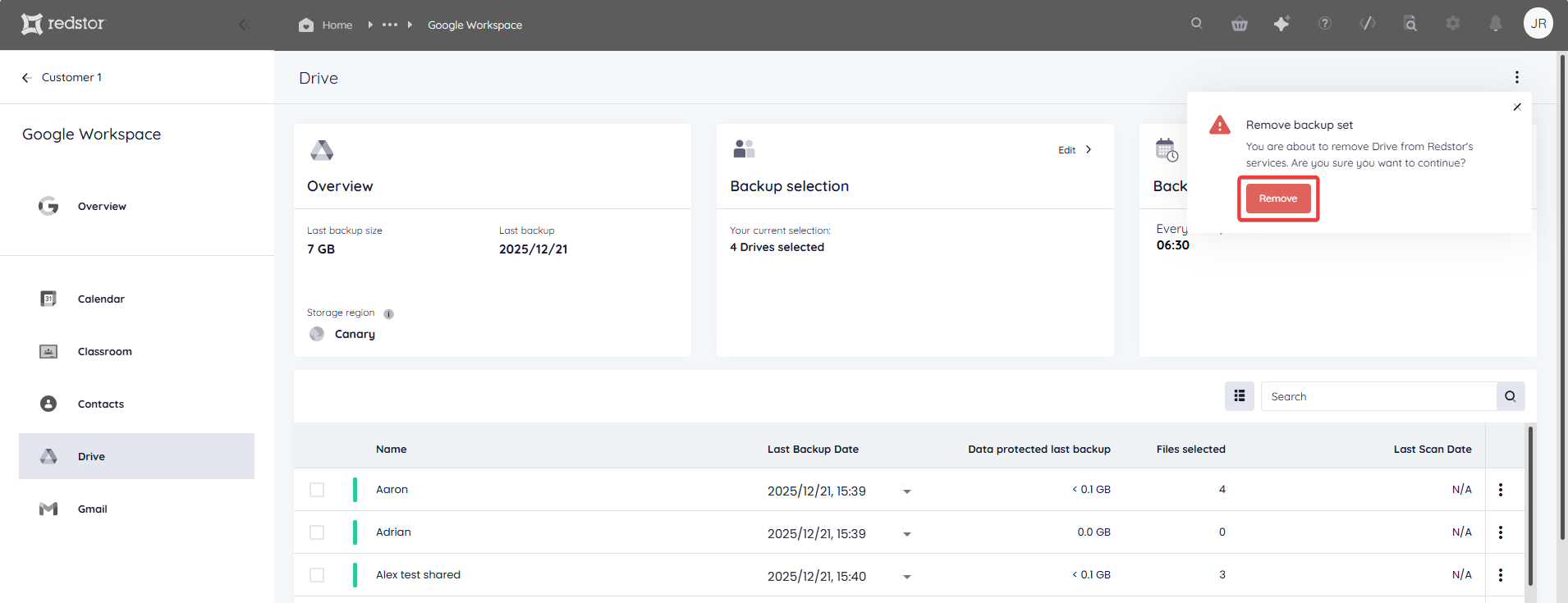Click the Google Drive overview card icon
The width and height of the screenshot is (1568, 603).
tap(322, 150)
